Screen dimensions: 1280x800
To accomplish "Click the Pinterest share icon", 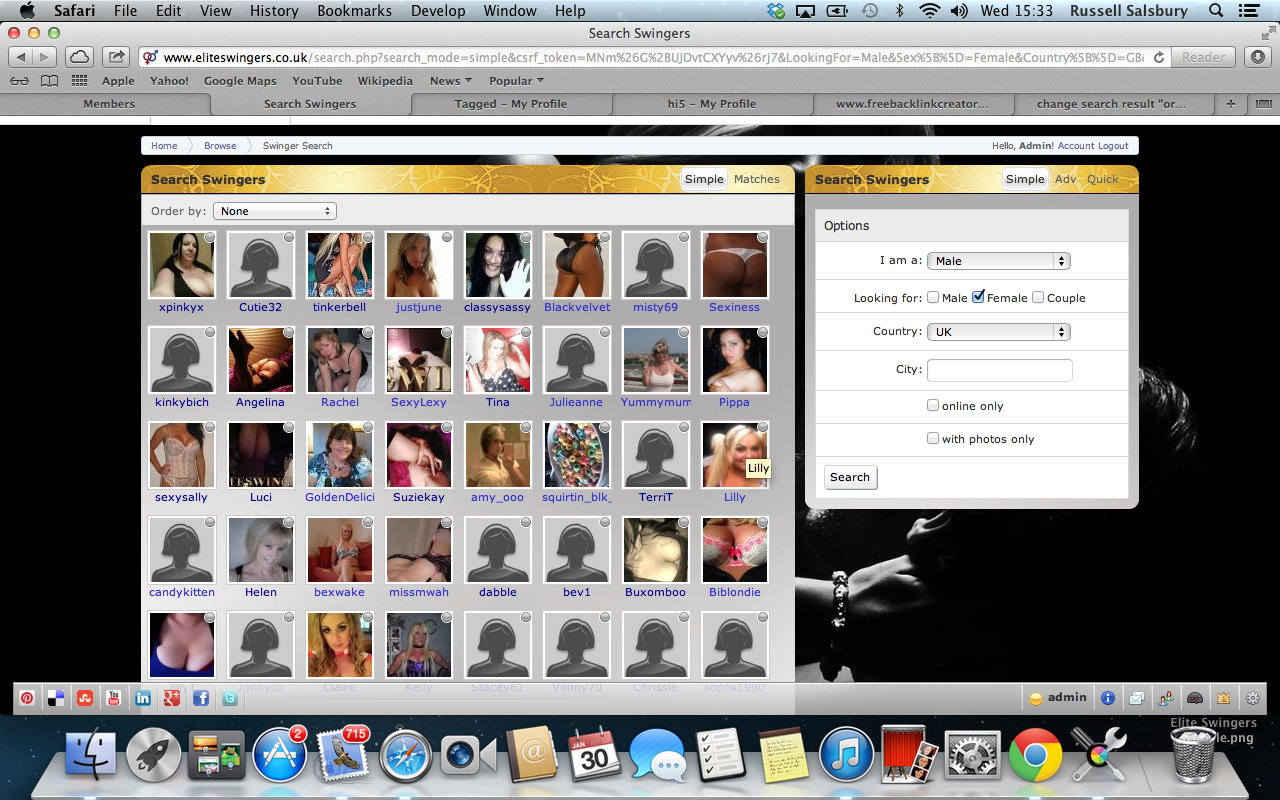I will point(27,698).
